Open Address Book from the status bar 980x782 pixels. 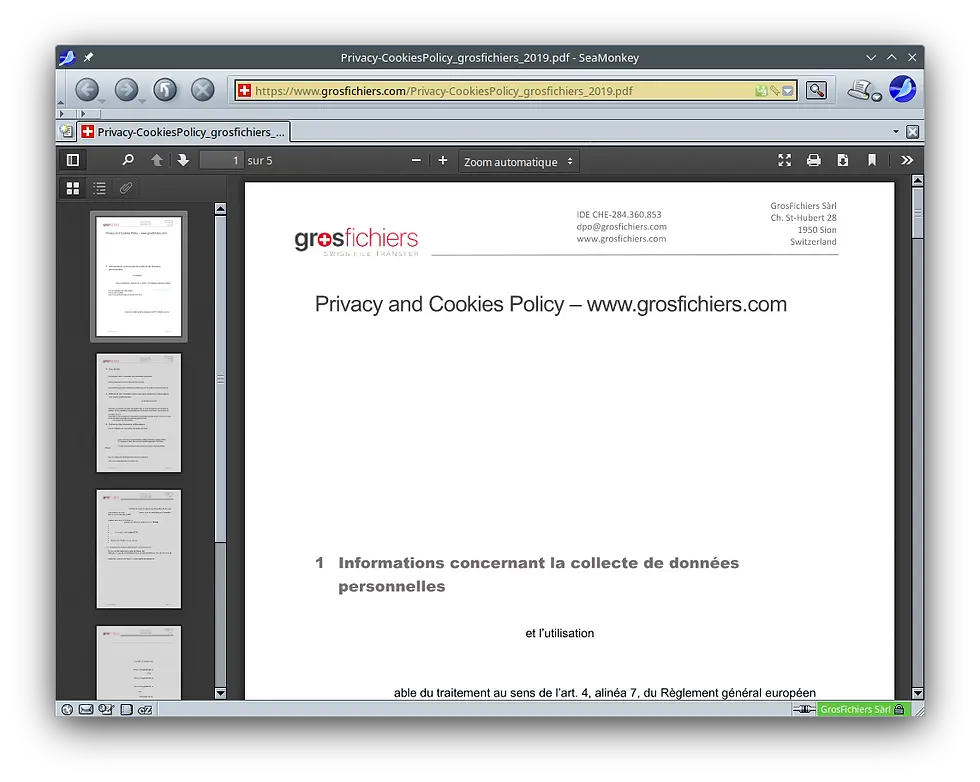tap(126, 709)
